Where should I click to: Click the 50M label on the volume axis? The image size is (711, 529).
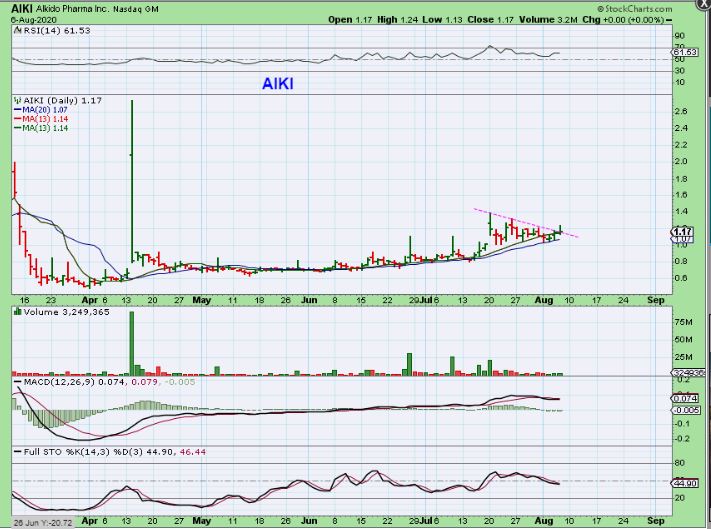[x=683, y=340]
